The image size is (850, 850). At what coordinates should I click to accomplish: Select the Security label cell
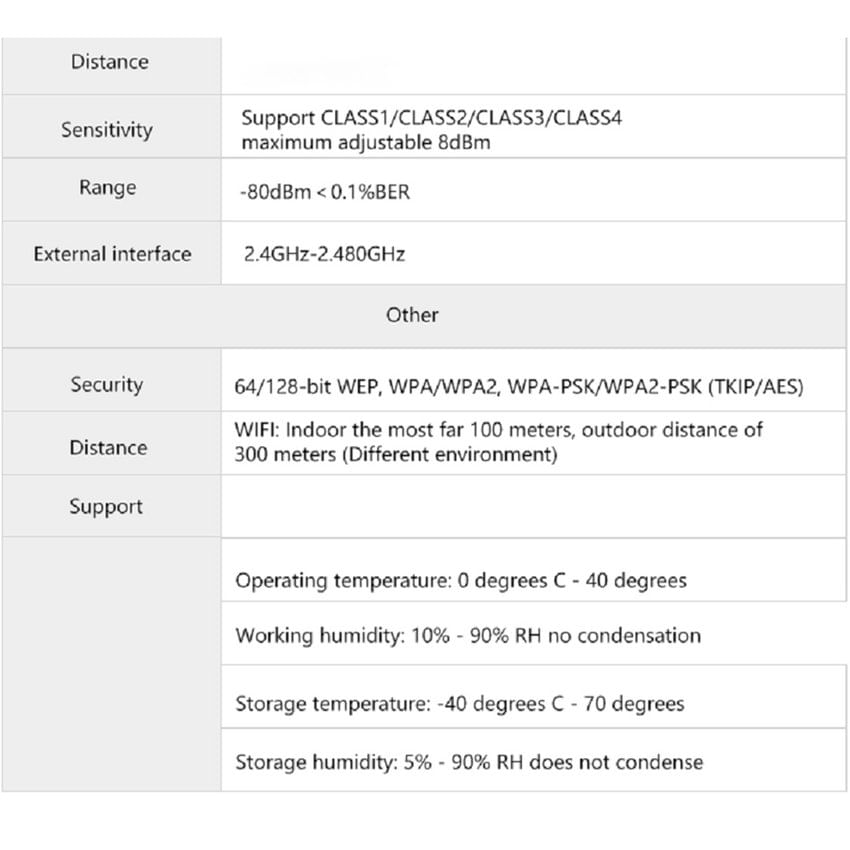tap(107, 385)
